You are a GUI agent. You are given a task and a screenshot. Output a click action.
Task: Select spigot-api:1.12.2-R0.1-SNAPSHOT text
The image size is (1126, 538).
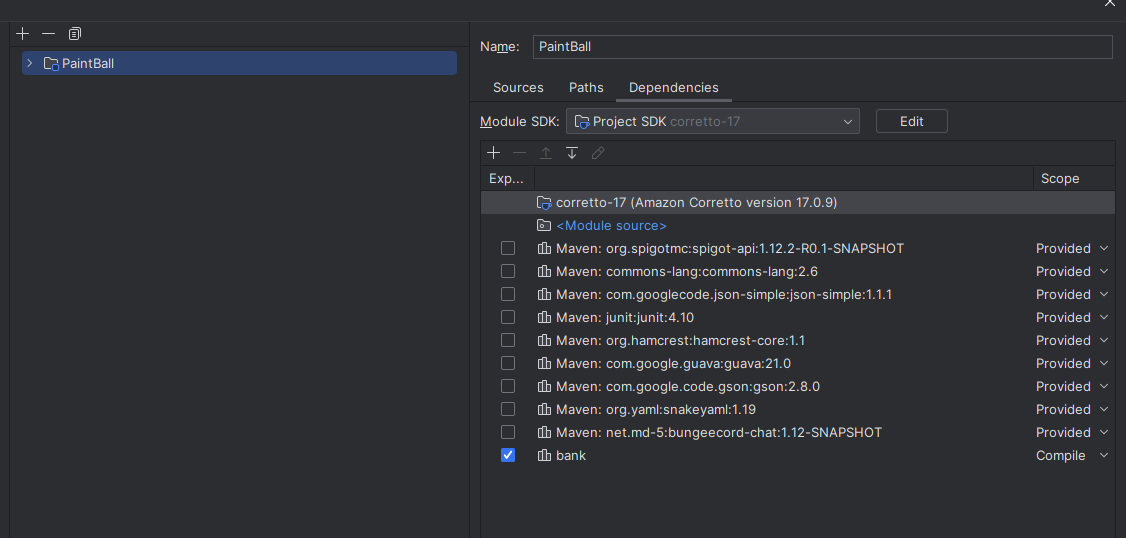(755, 249)
